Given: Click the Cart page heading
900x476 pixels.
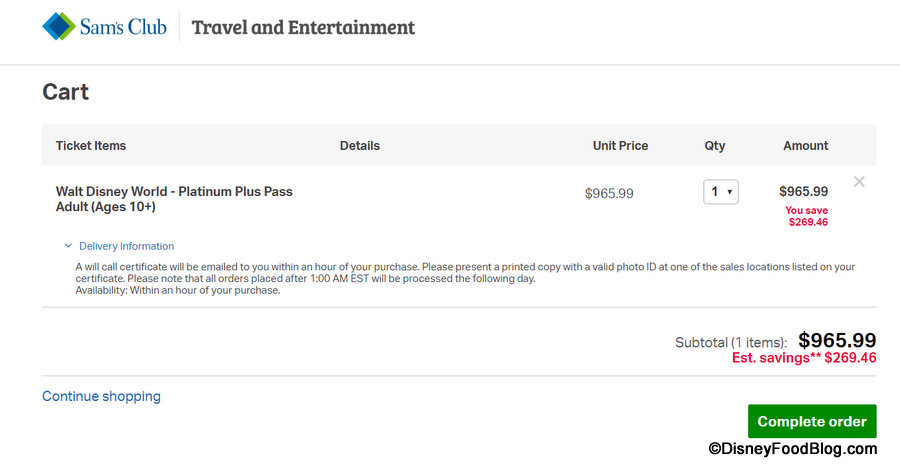Looking at the screenshot, I should point(66,92).
